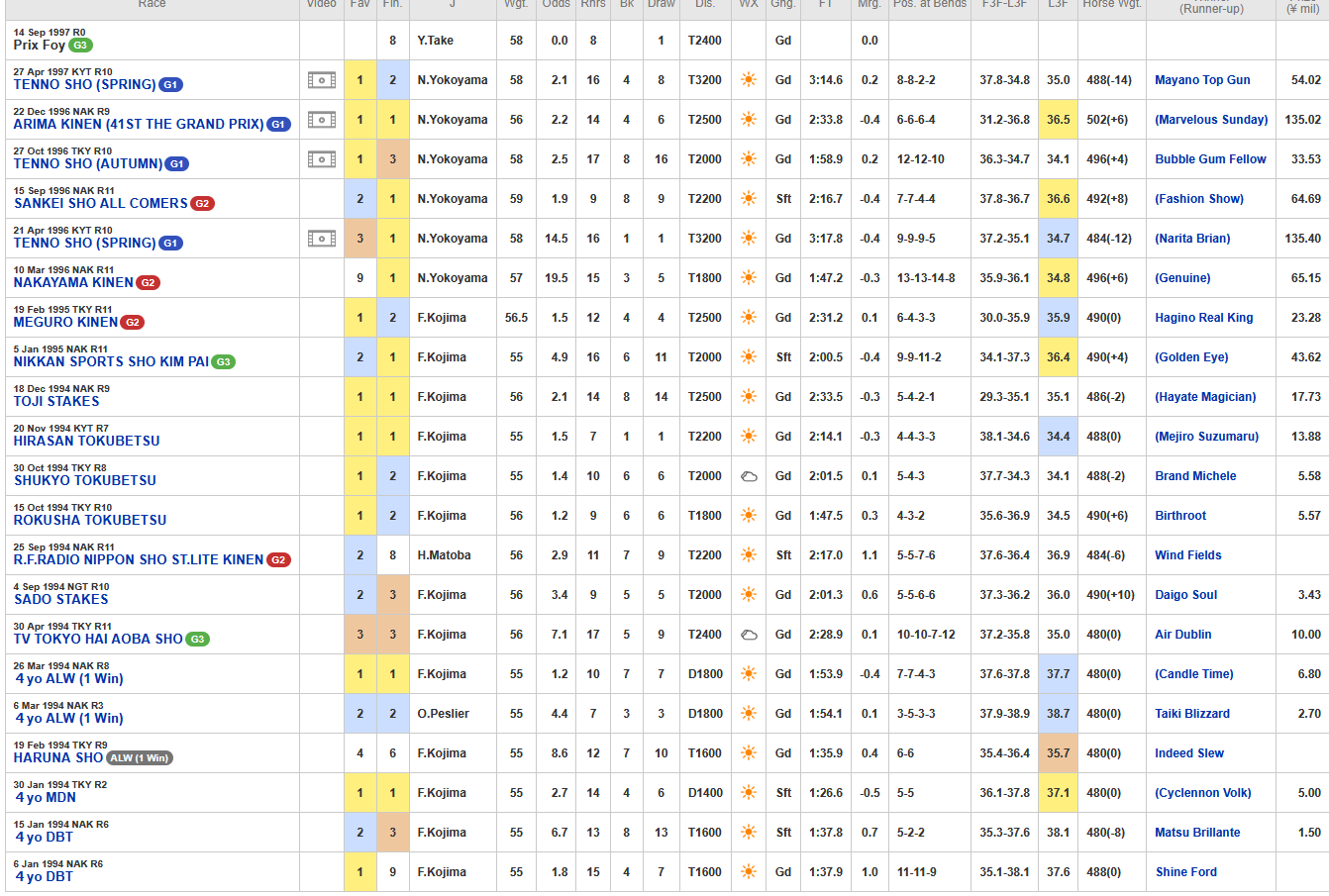View winner Shine Ford
The width and height of the screenshot is (1329, 896).
1185,872
